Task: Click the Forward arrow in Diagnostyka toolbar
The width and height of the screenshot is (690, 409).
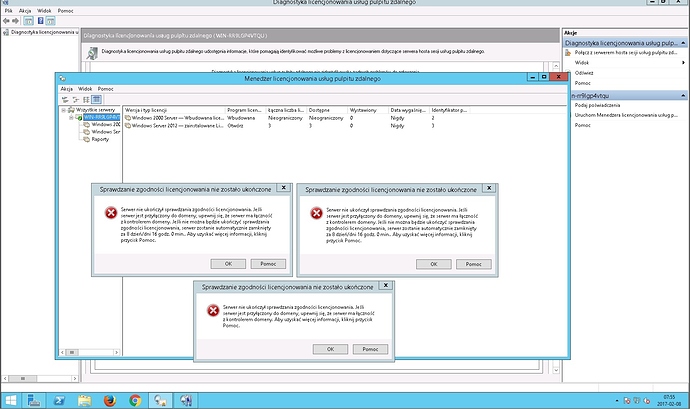Action: click(x=15, y=21)
